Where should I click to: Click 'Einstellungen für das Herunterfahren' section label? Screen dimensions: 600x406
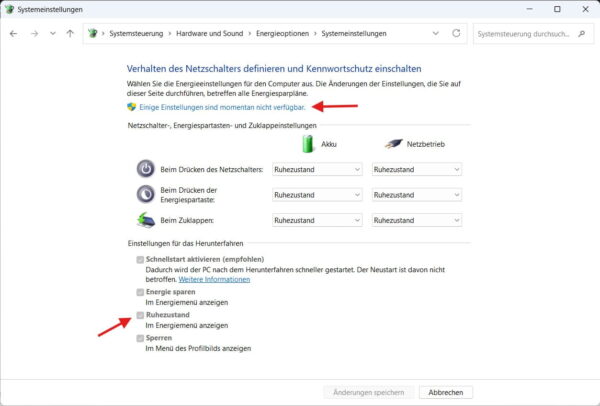[x=186, y=243]
